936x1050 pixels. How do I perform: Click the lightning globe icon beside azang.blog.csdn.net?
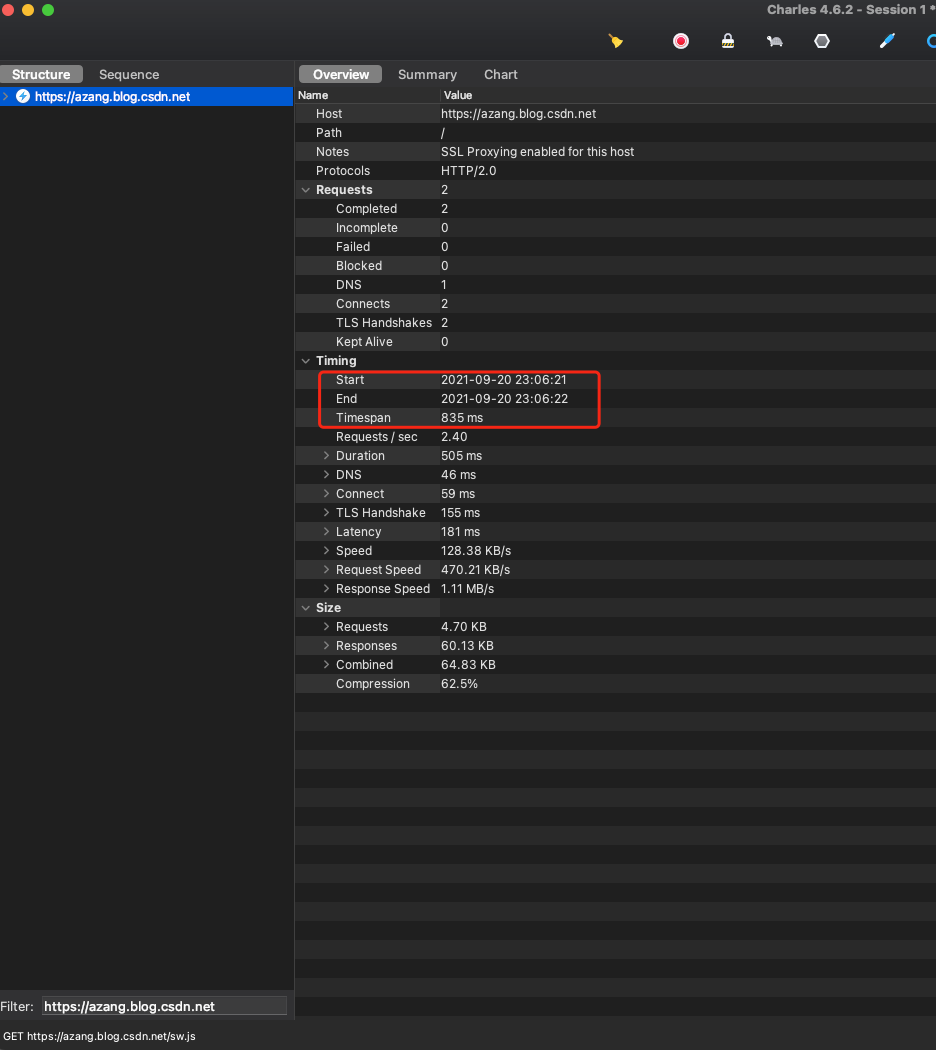[23, 96]
